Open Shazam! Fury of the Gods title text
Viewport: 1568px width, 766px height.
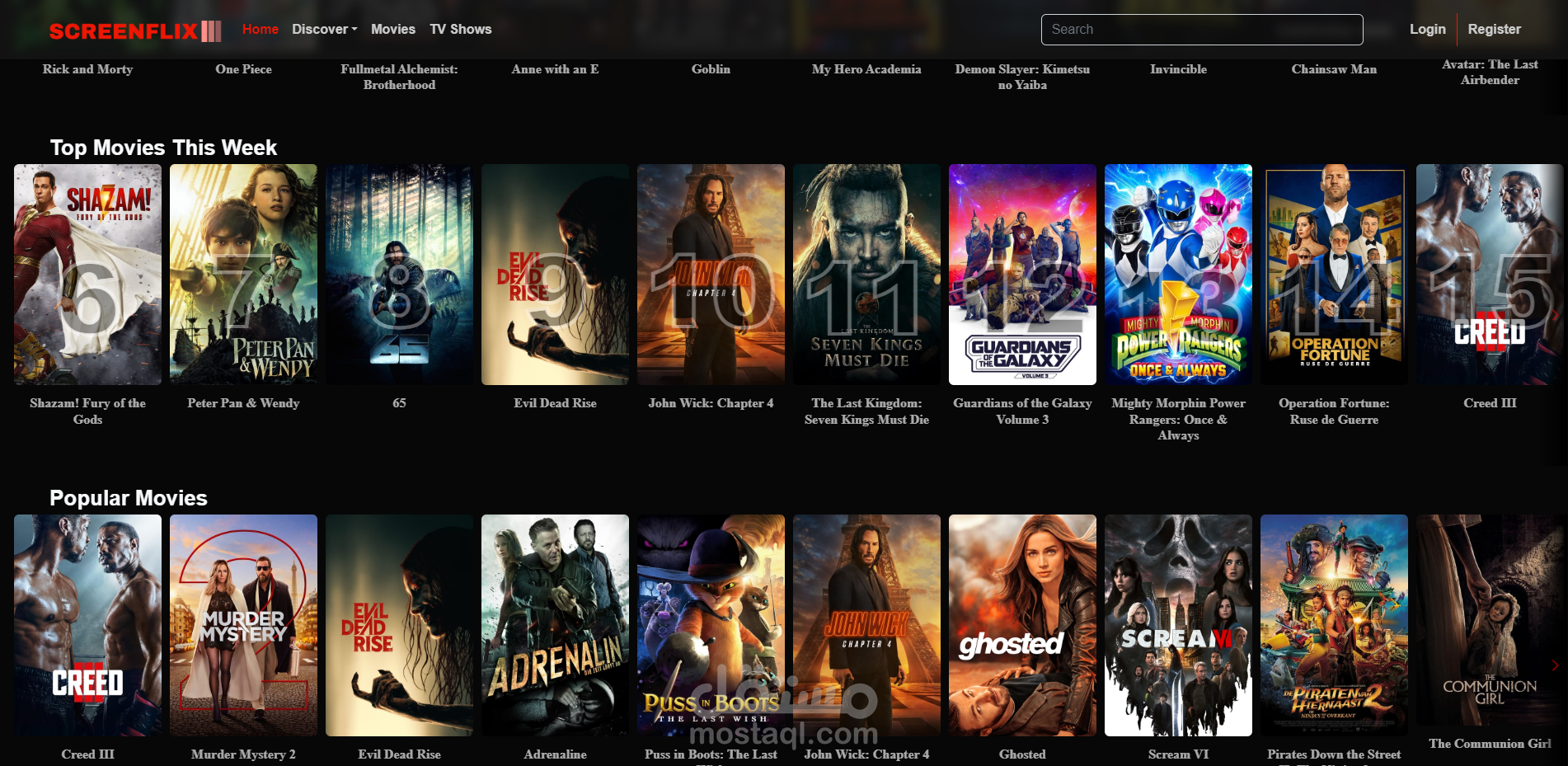click(x=87, y=411)
